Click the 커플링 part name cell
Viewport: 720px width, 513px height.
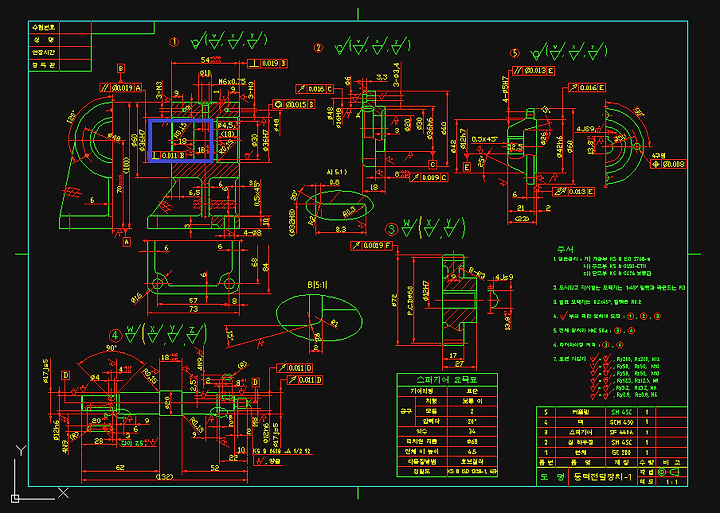(x=581, y=412)
